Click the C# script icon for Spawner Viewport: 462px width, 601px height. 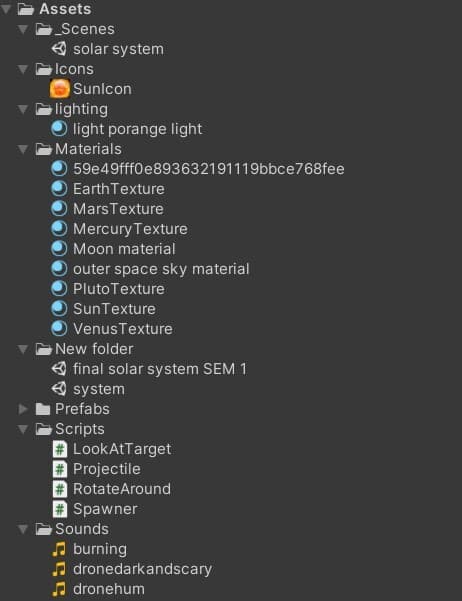point(60,509)
